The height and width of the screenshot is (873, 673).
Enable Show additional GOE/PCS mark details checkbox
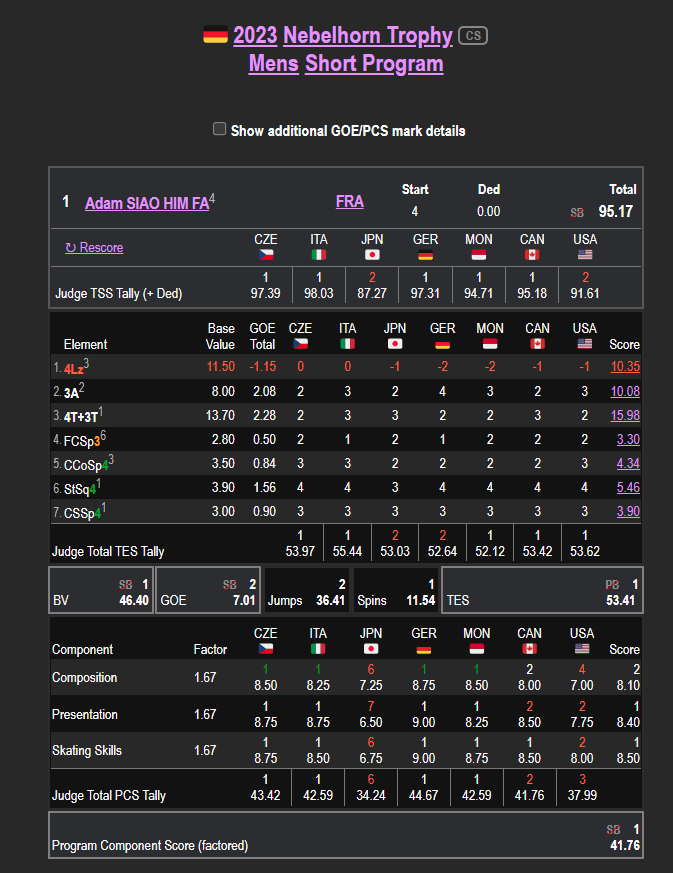point(220,129)
